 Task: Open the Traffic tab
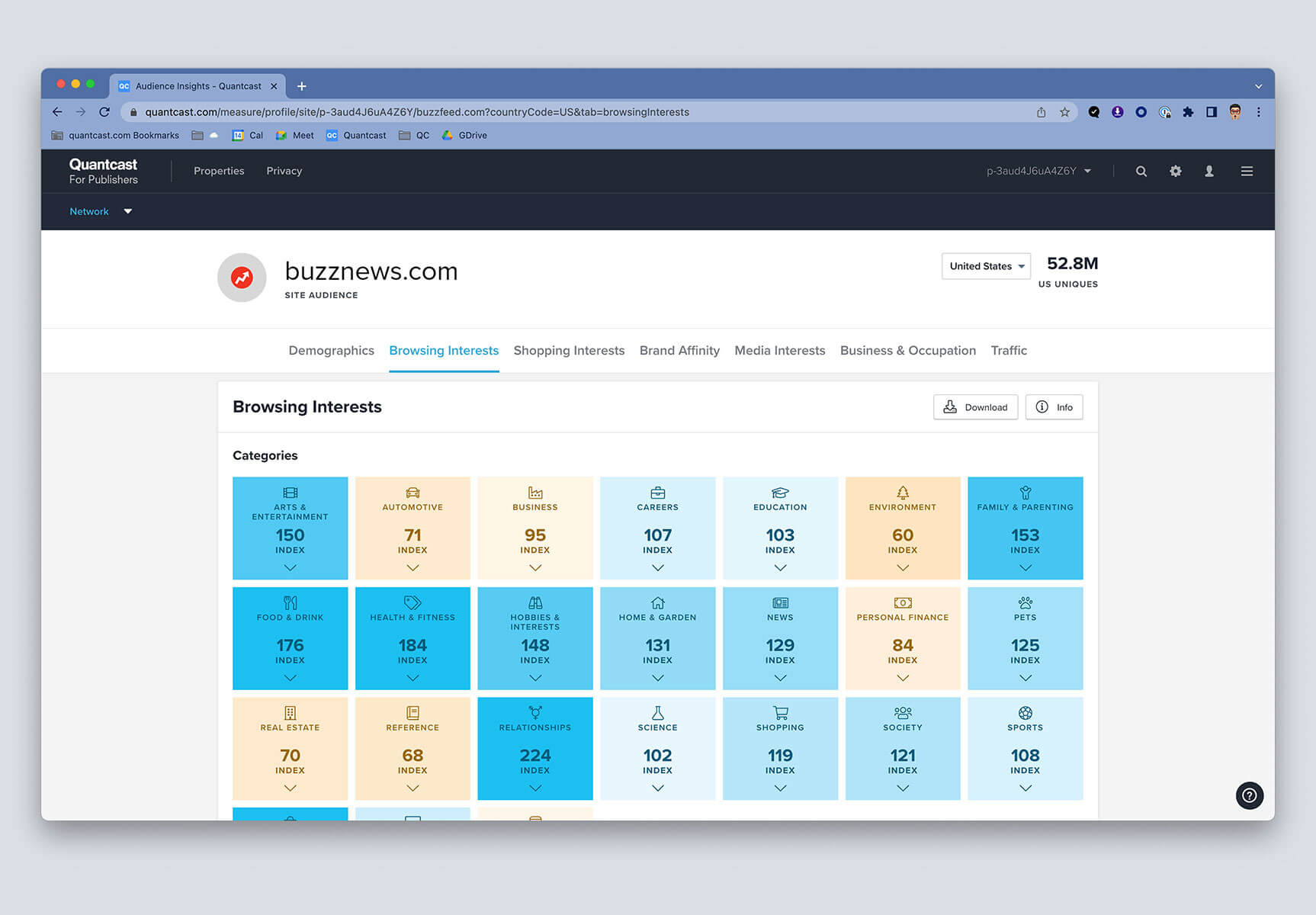click(1009, 350)
